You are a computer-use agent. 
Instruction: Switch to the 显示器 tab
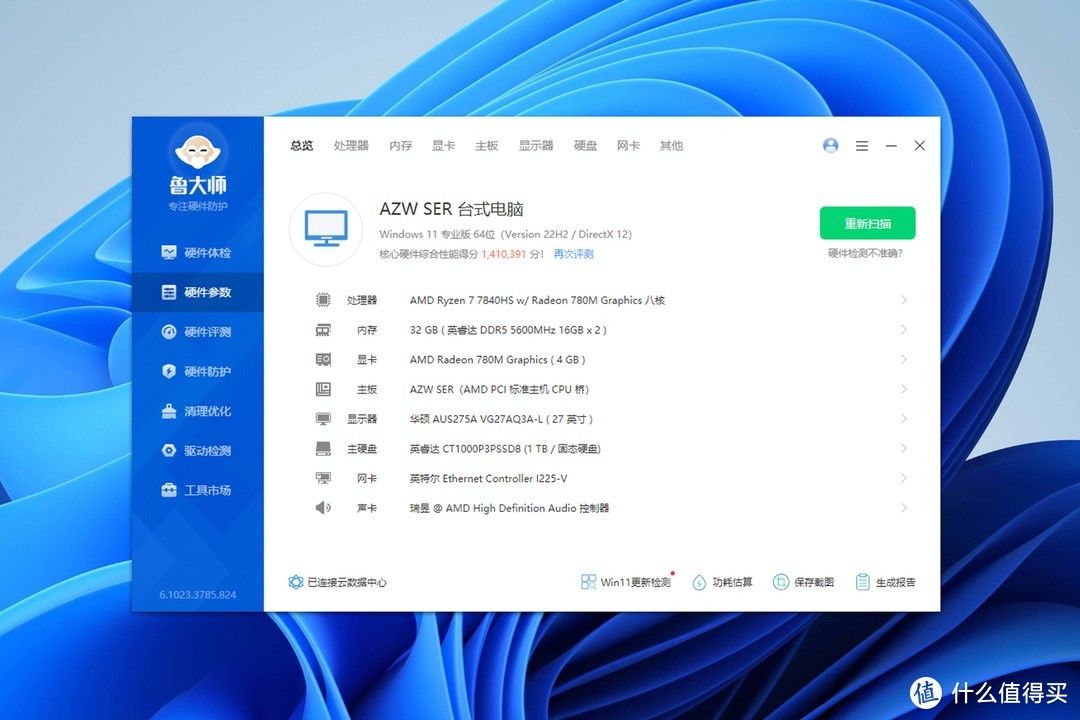tap(536, 145)
